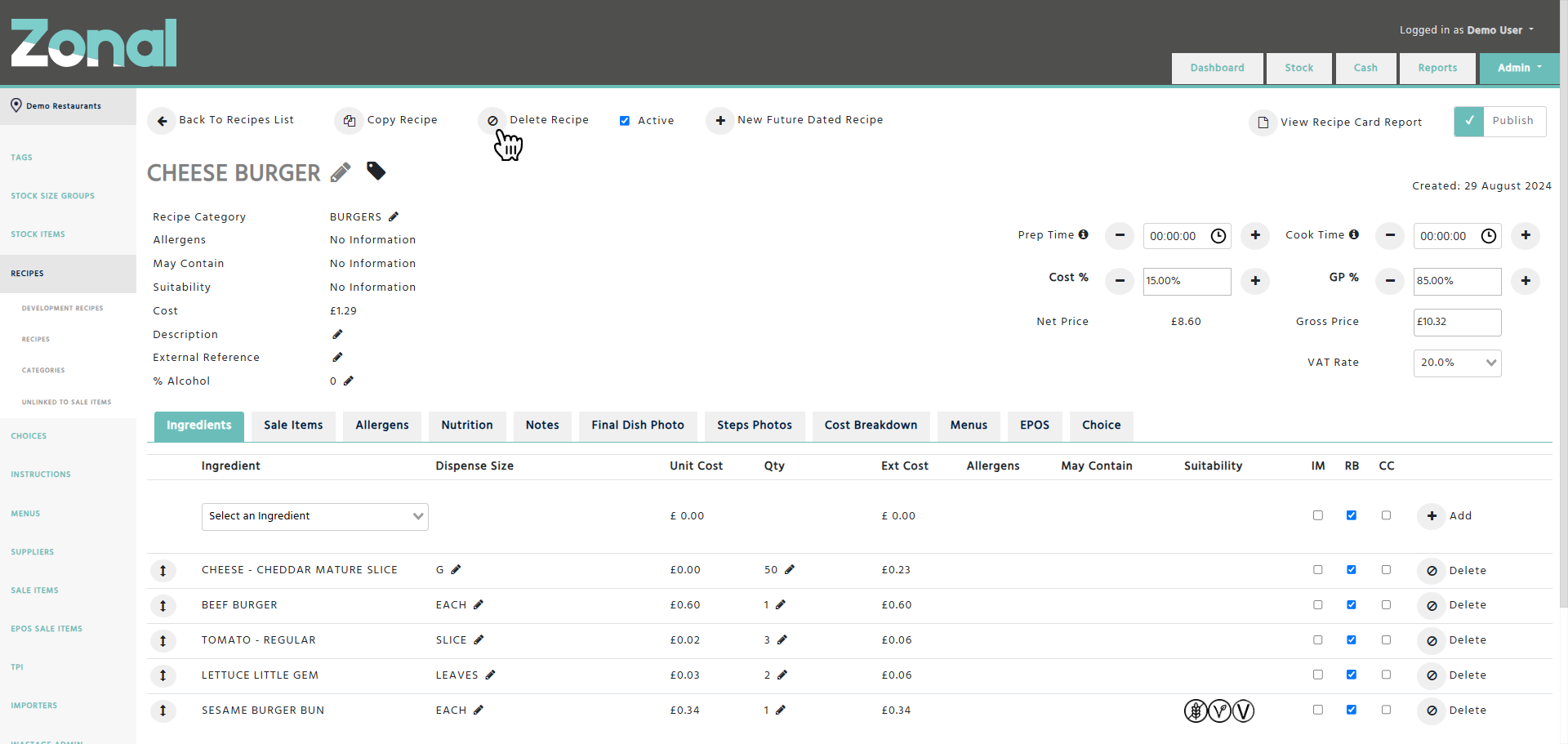This screenshot has height=744, width=1568.
Task: Edit the % Alcohol value pencil icon
Action: coord(349,381)
